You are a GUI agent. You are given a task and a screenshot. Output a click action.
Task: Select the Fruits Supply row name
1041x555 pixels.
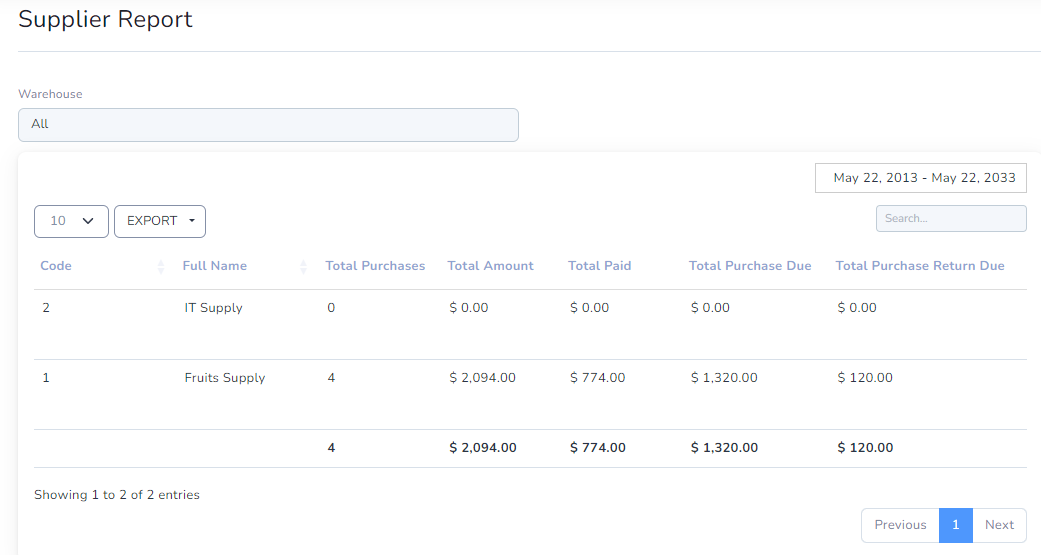pyautogui.click(x=225, y=378)
